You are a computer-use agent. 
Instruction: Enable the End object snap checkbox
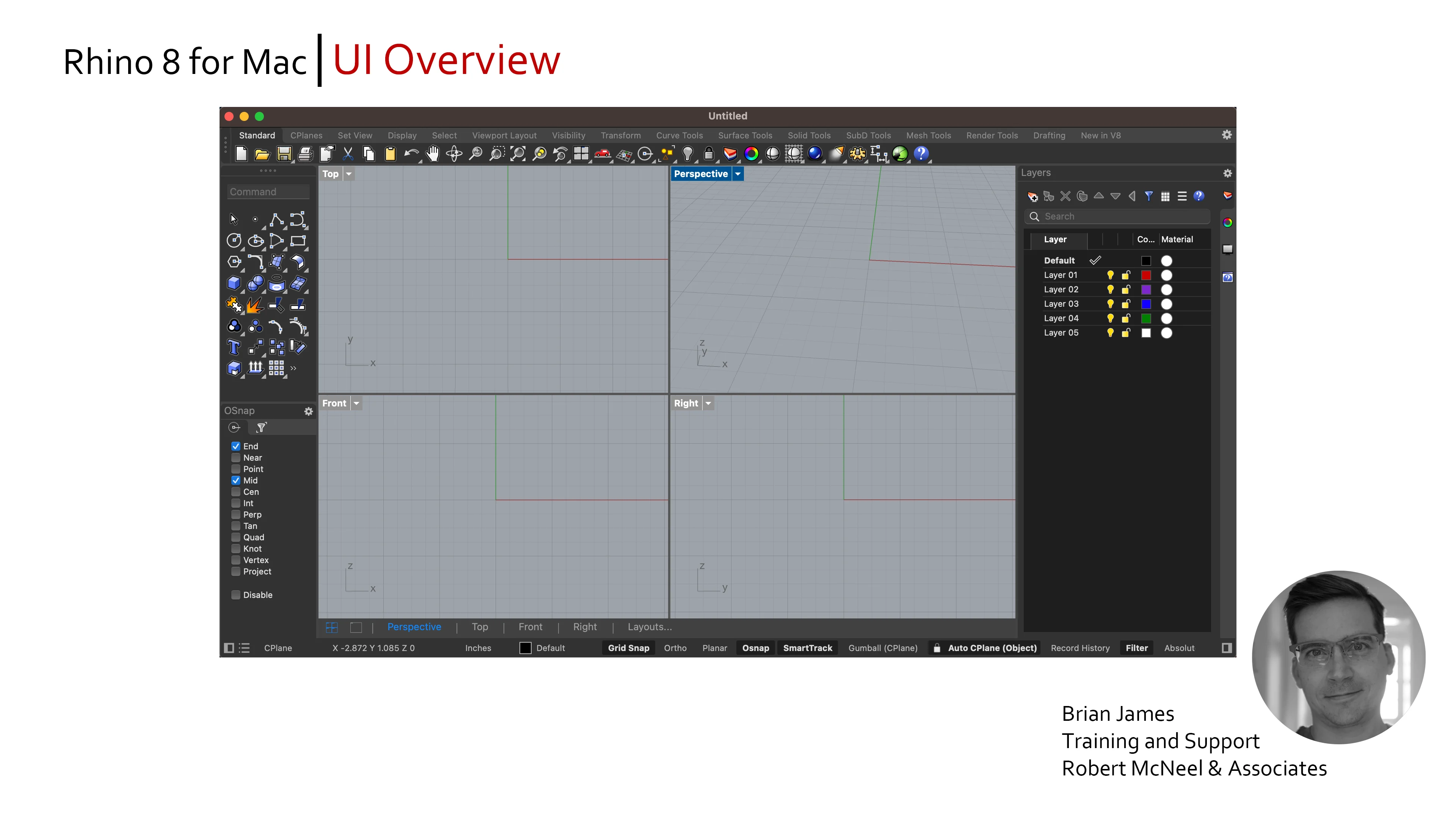234,445
